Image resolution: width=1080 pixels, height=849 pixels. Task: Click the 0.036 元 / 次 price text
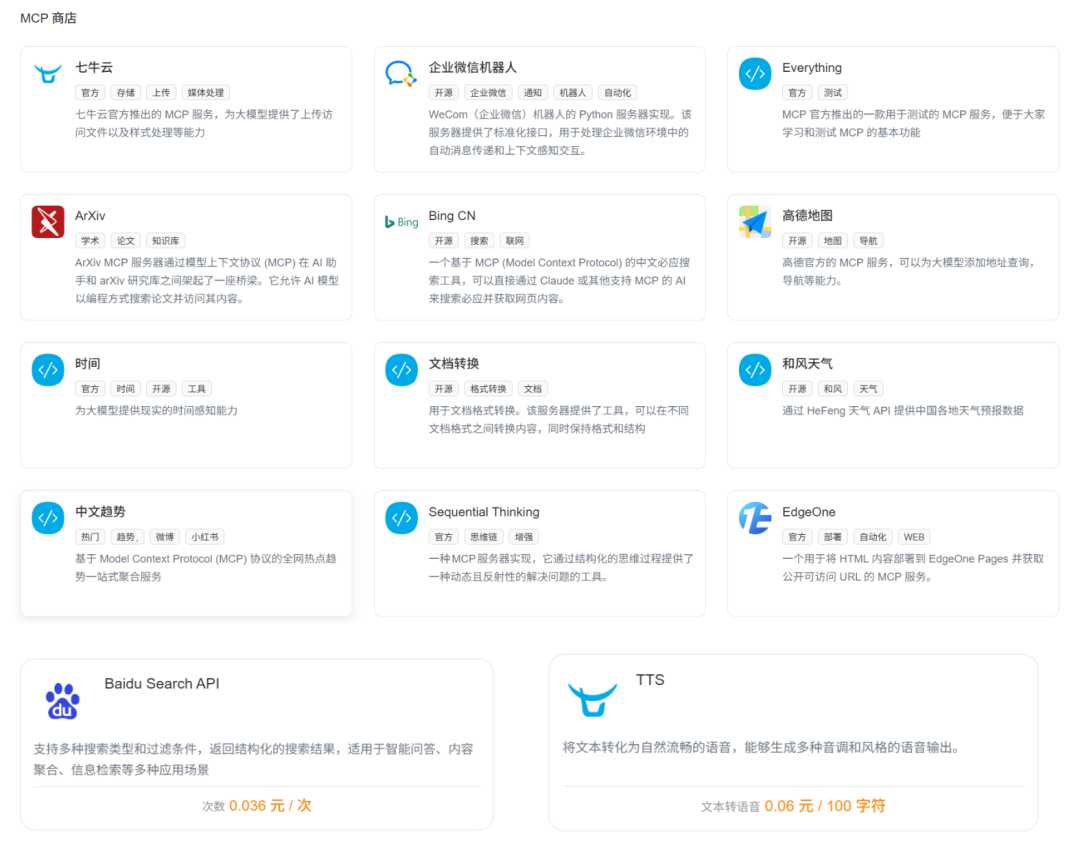pyautogui.click(x=270, y=806)
